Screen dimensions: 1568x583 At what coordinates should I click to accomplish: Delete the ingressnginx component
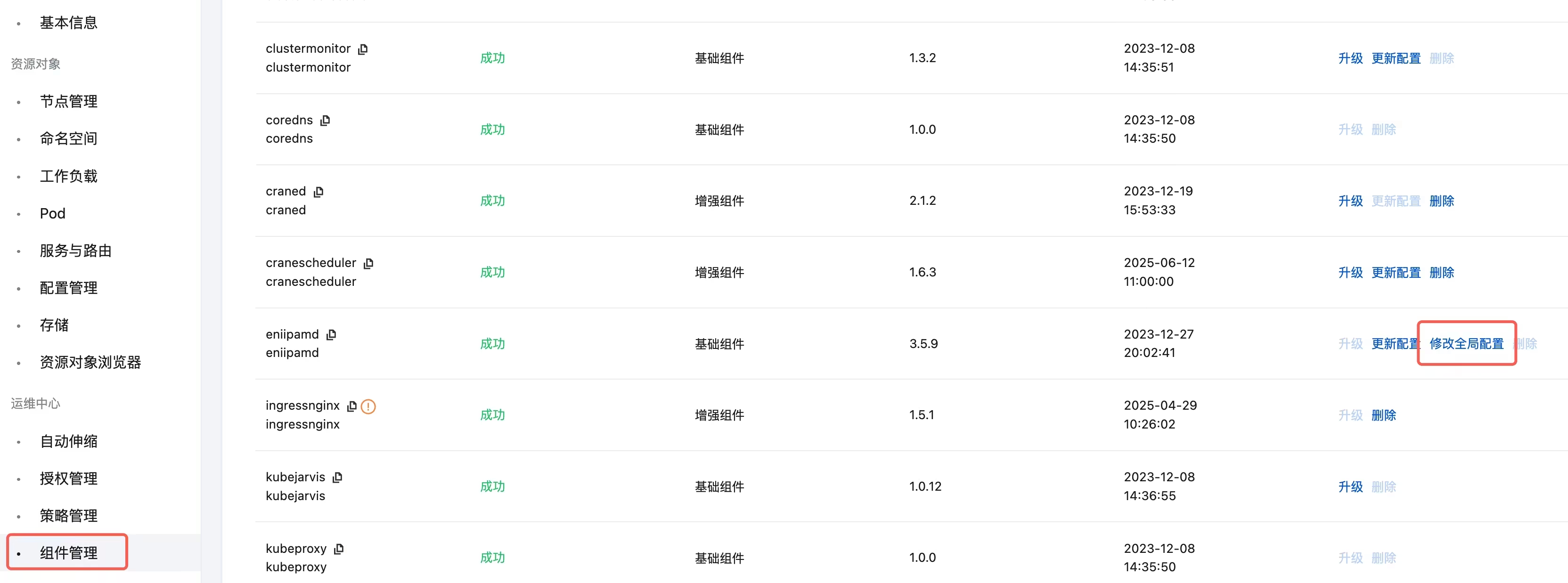(x=1384, y=415)
